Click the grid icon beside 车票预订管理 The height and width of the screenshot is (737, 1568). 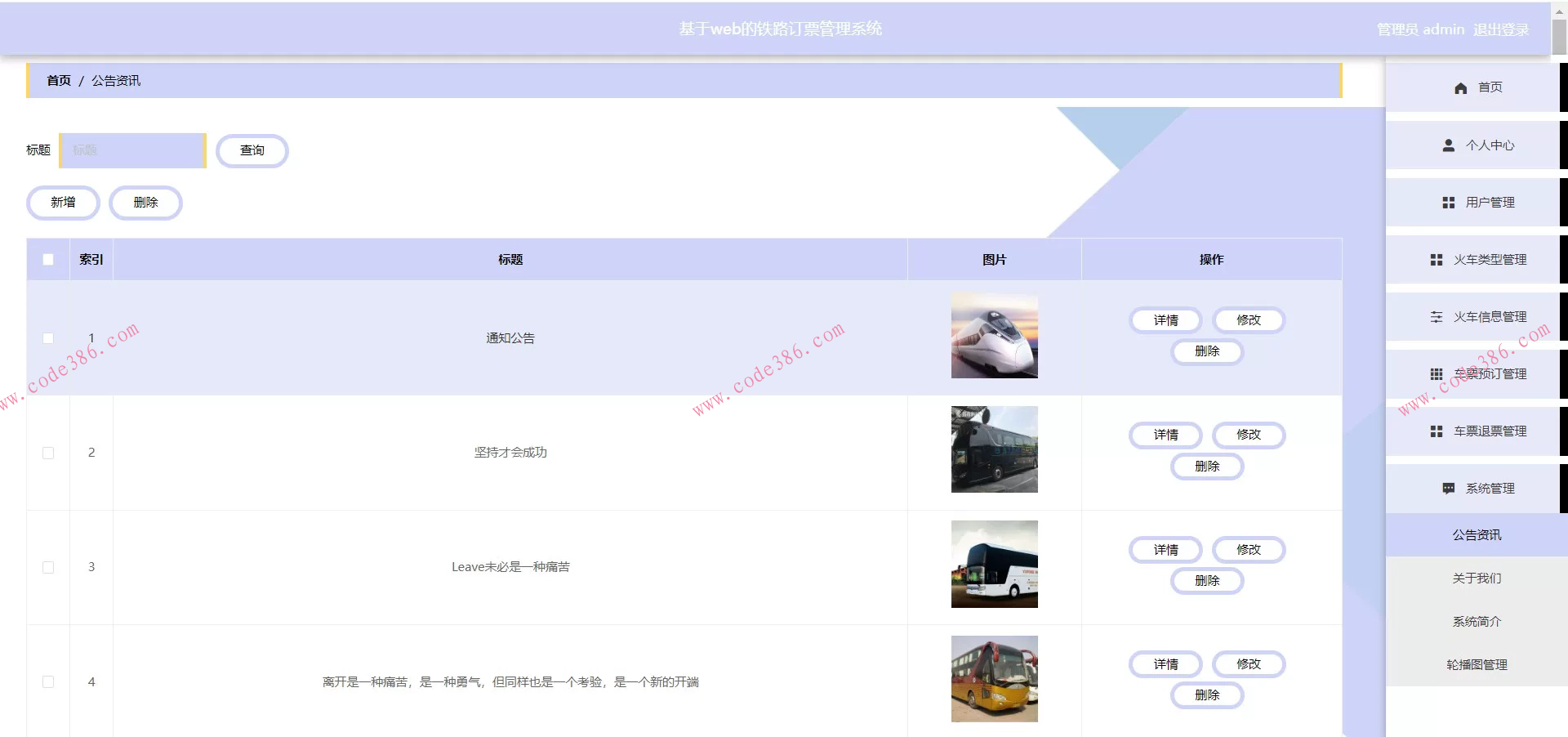(1436, 374)
